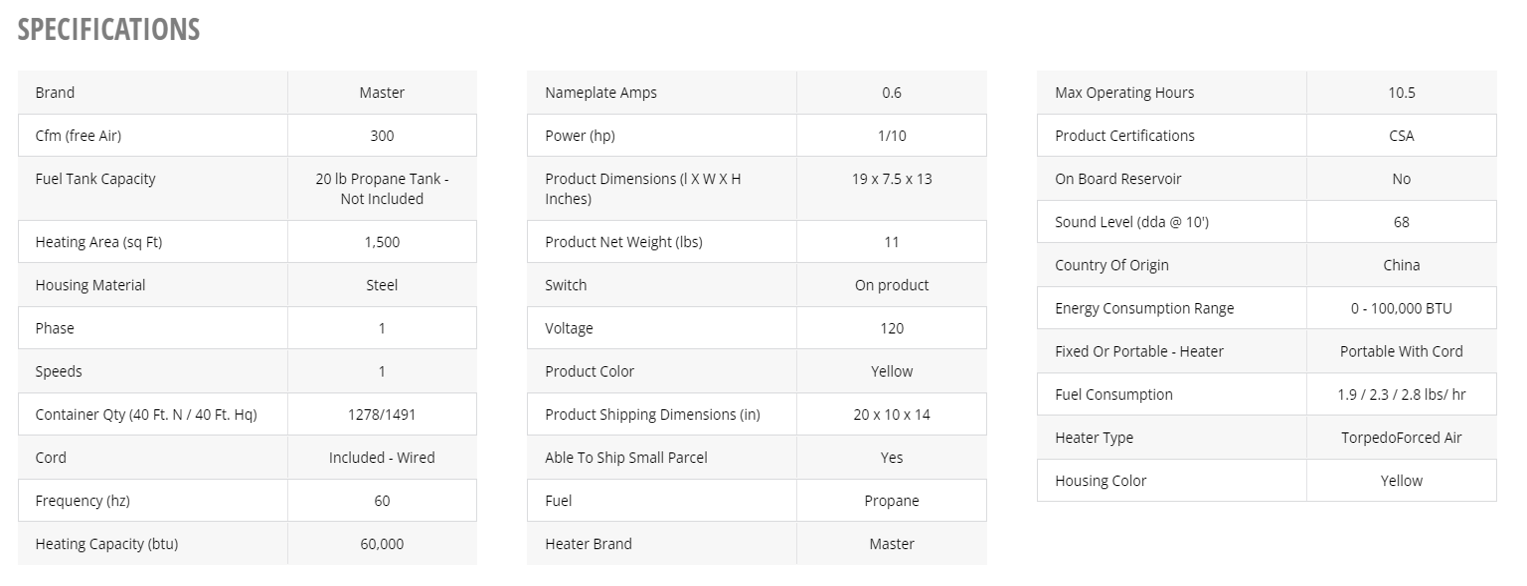Select the Able To Ship Small Parcel row

click(757, 457)
